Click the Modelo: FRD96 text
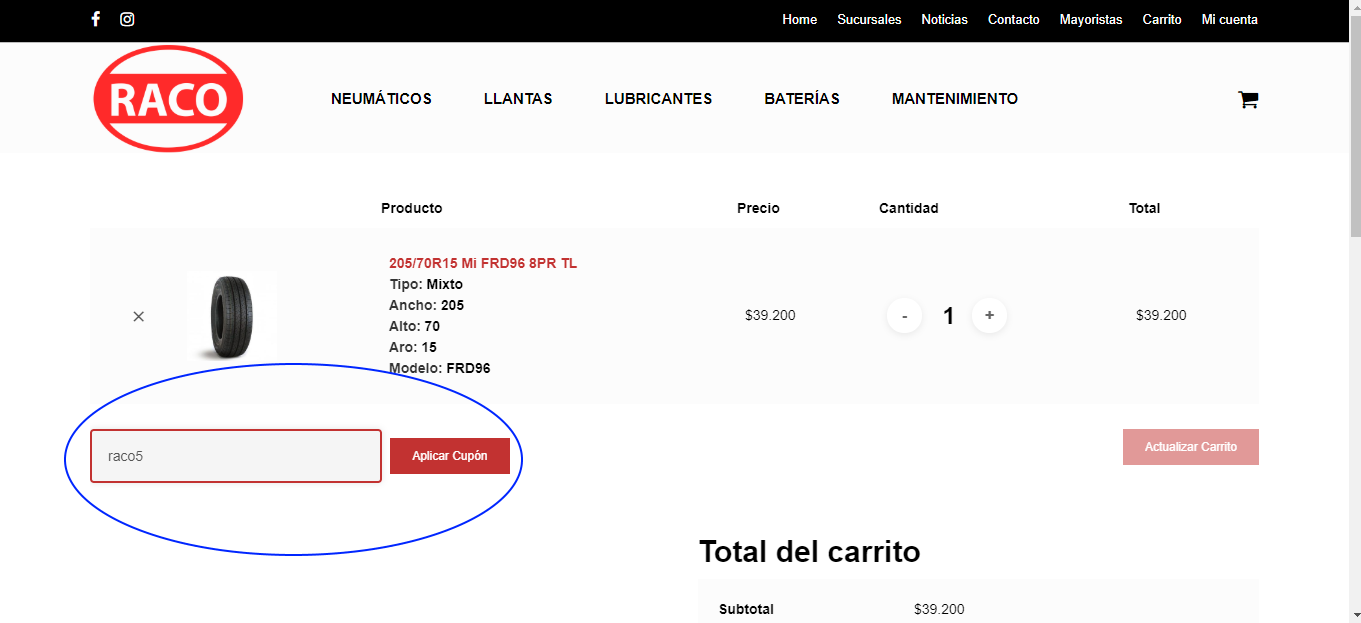1361x623 pixels. pyautogui.click(x=439, y=368)
